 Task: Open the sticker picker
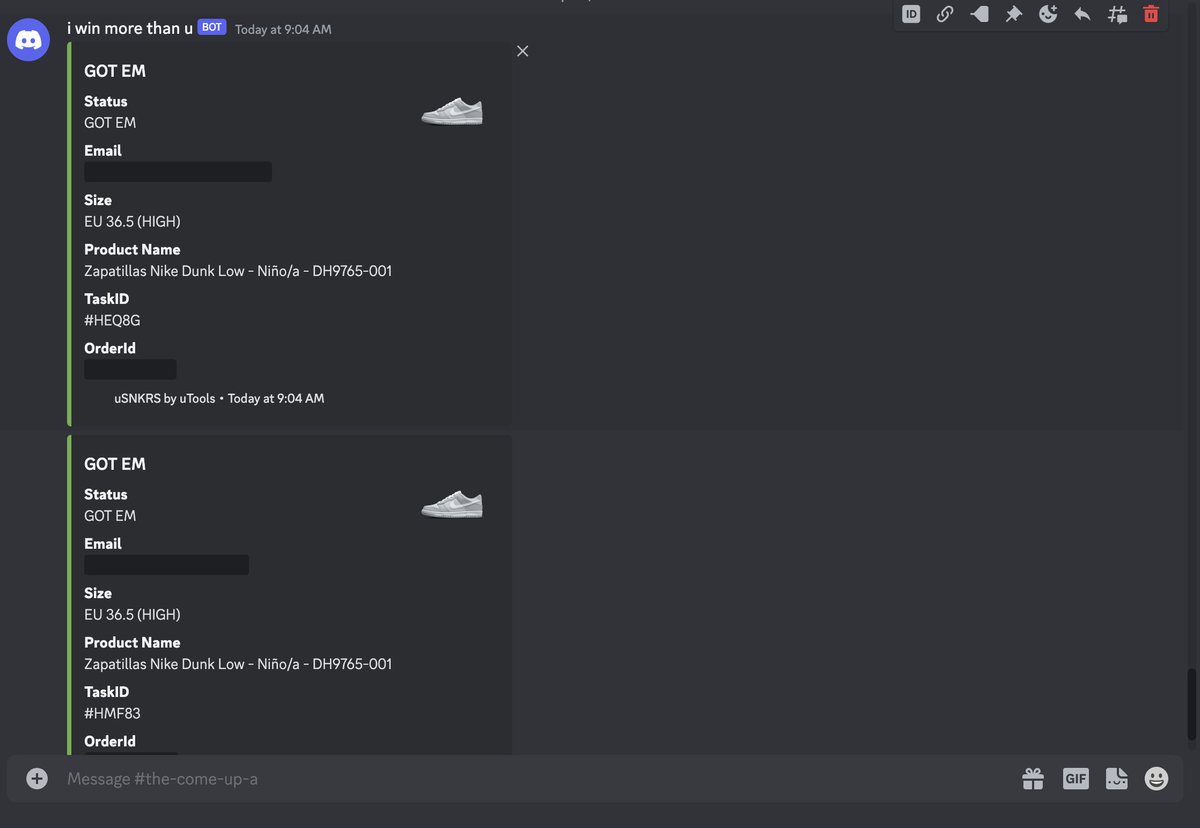tap(1116, 778)
